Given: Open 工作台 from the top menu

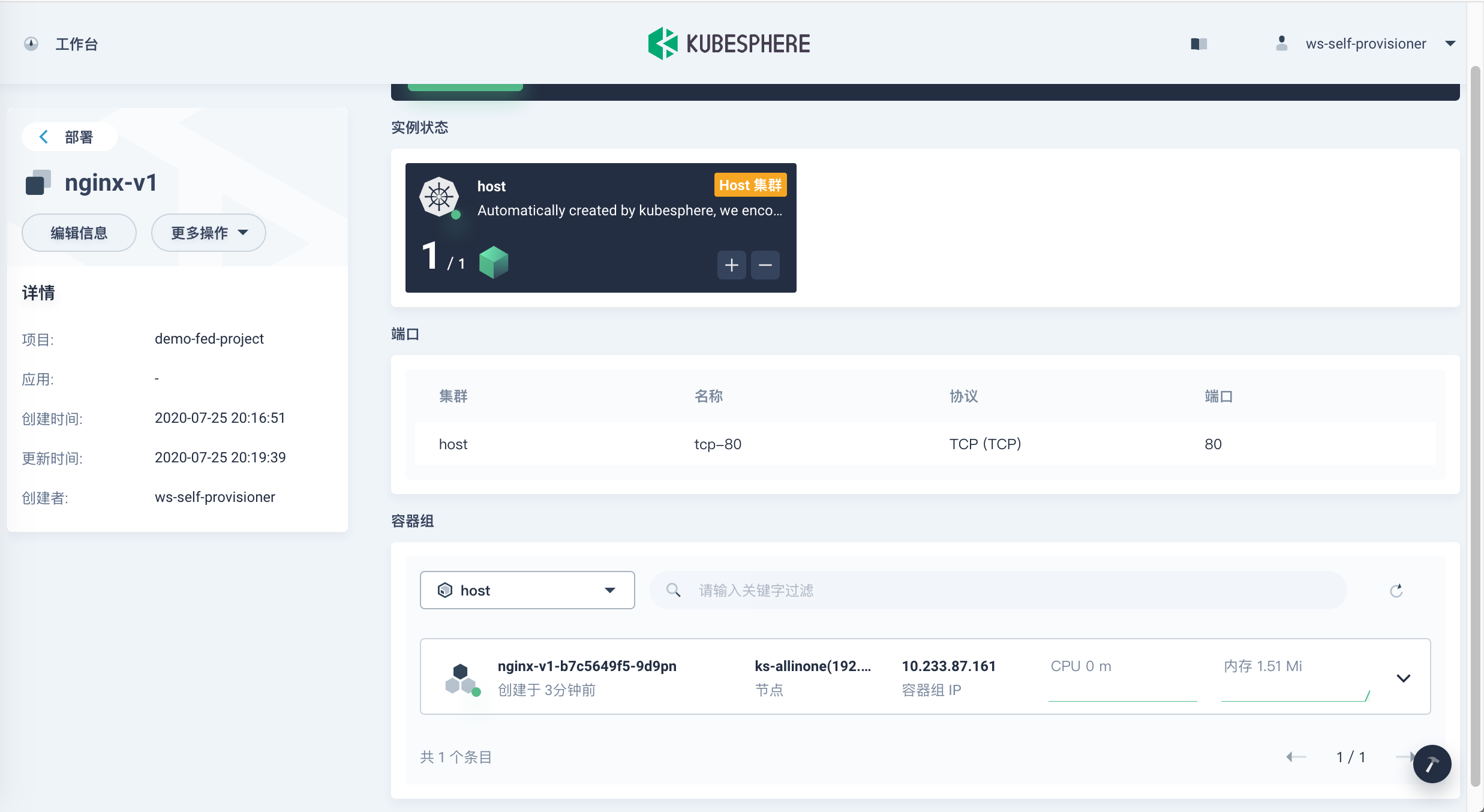Looking at the screenshot, I should 76,44.
